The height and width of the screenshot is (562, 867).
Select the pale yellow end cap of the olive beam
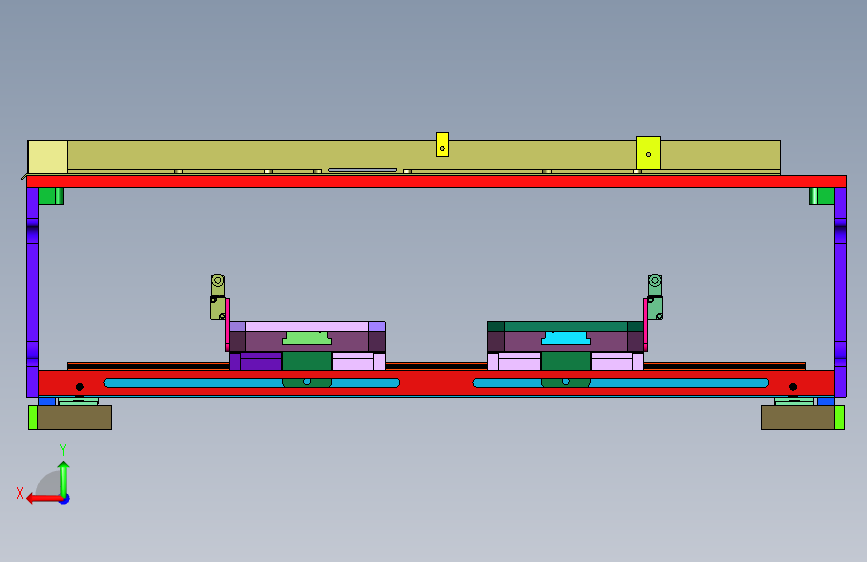tap(48, 157)
